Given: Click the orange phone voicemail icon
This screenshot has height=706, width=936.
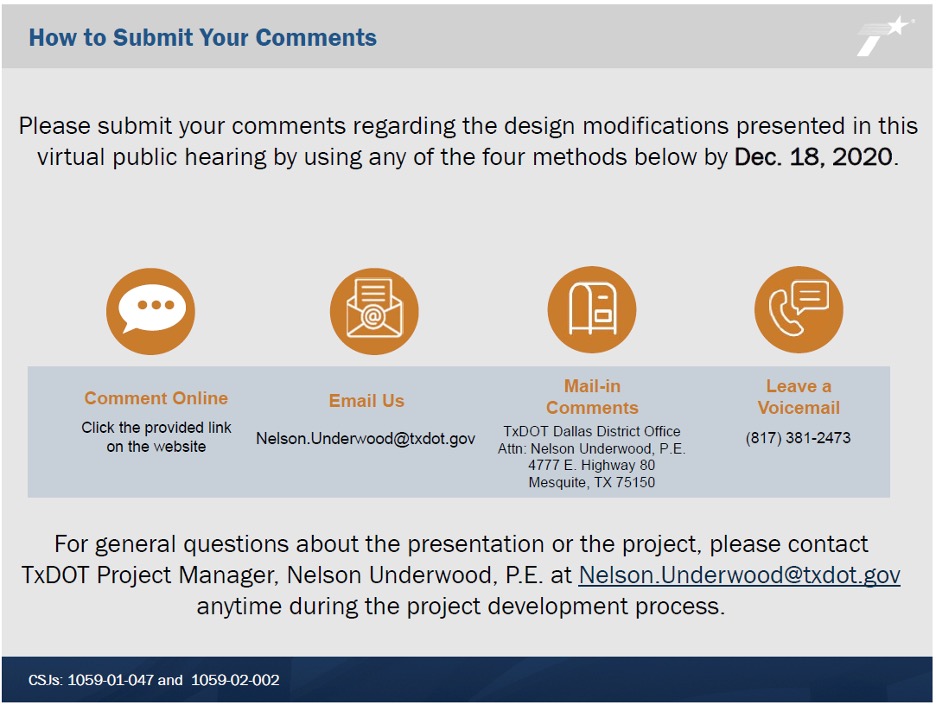Looking at the screenshot, I should point(798,310).
